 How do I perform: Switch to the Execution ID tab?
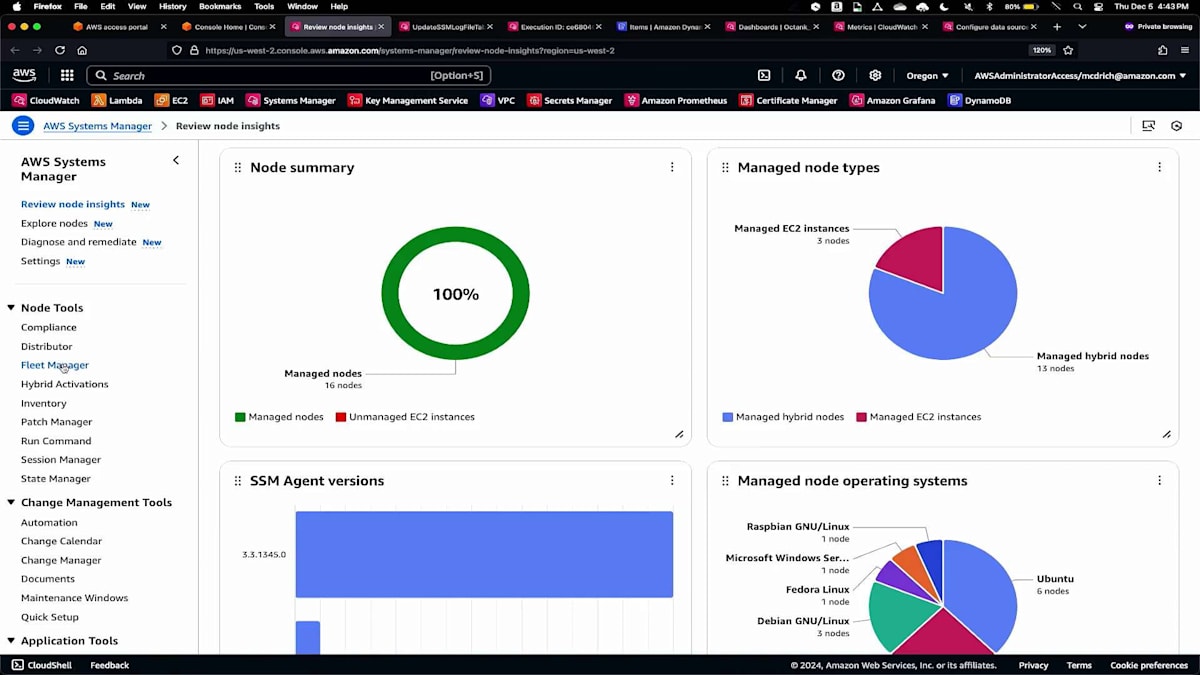(555, 27)
